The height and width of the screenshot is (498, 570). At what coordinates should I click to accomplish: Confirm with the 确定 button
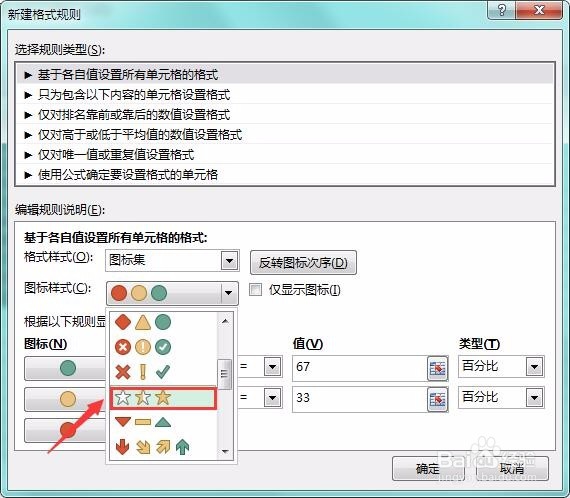428,469
